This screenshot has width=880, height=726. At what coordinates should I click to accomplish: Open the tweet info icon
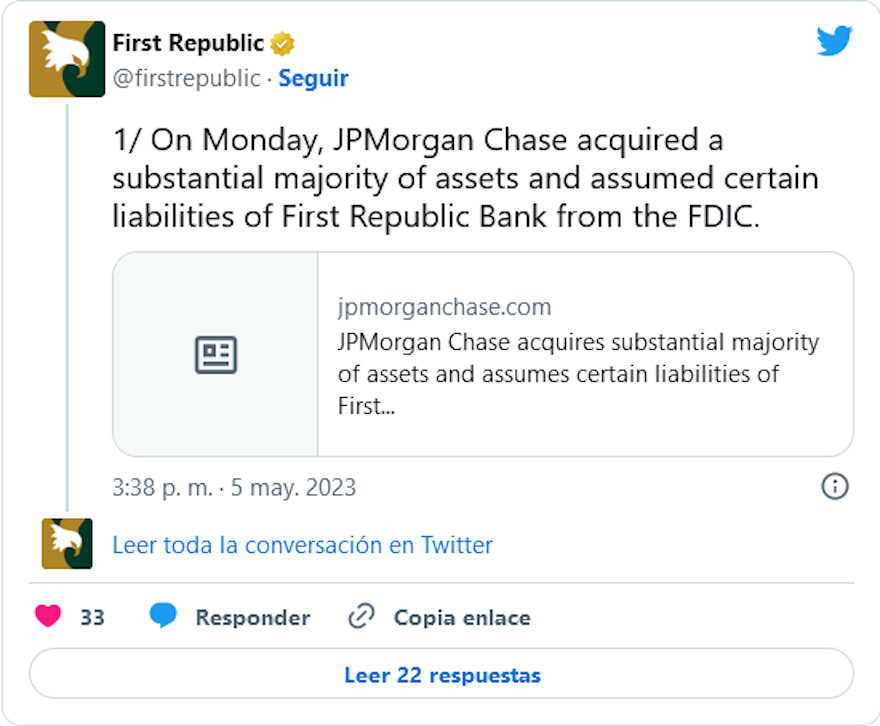tap(834, 487)
